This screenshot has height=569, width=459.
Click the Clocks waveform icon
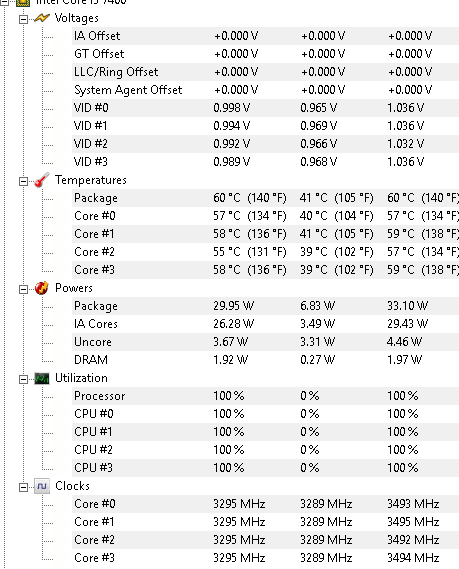tap(42, 486)
